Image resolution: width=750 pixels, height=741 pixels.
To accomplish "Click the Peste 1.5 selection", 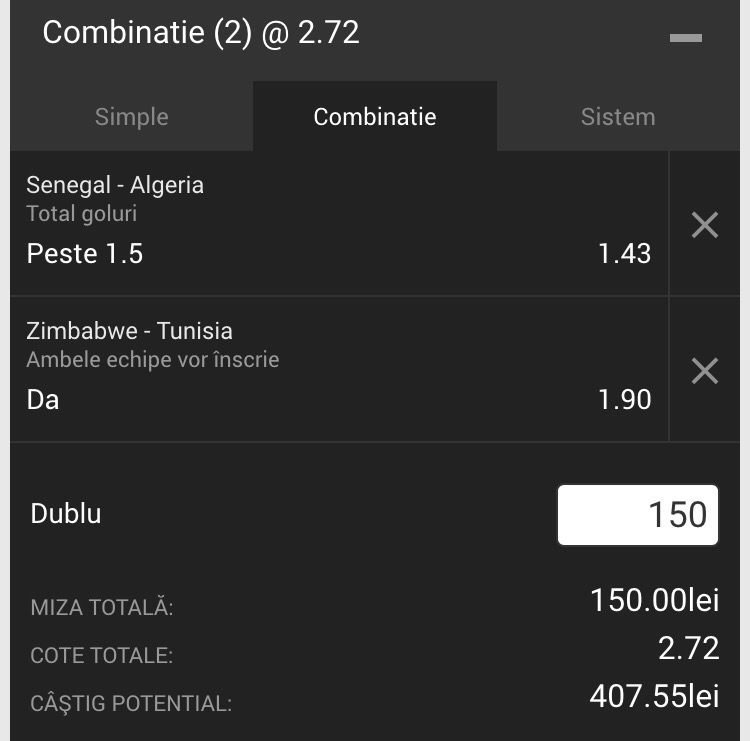I will (85, 253).
